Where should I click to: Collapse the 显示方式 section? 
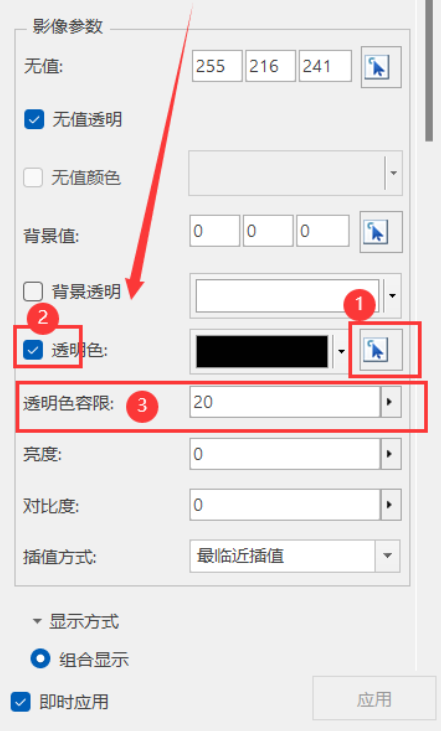(x=37, y=621)
